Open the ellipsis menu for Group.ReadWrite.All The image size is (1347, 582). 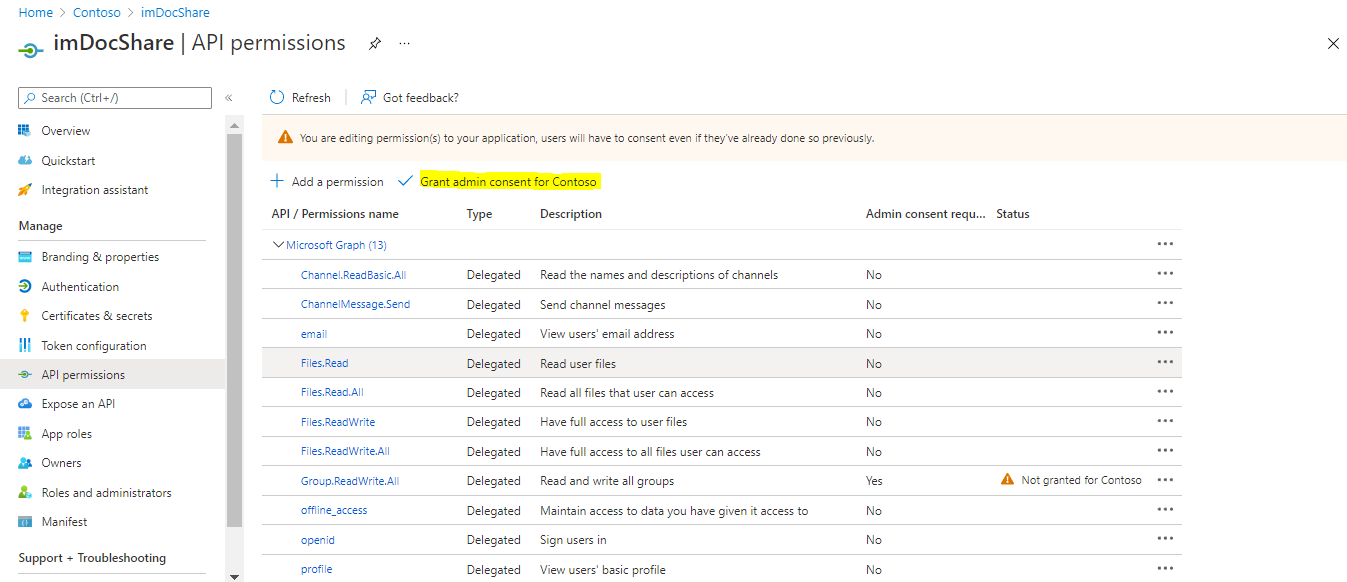[1165, 480]
